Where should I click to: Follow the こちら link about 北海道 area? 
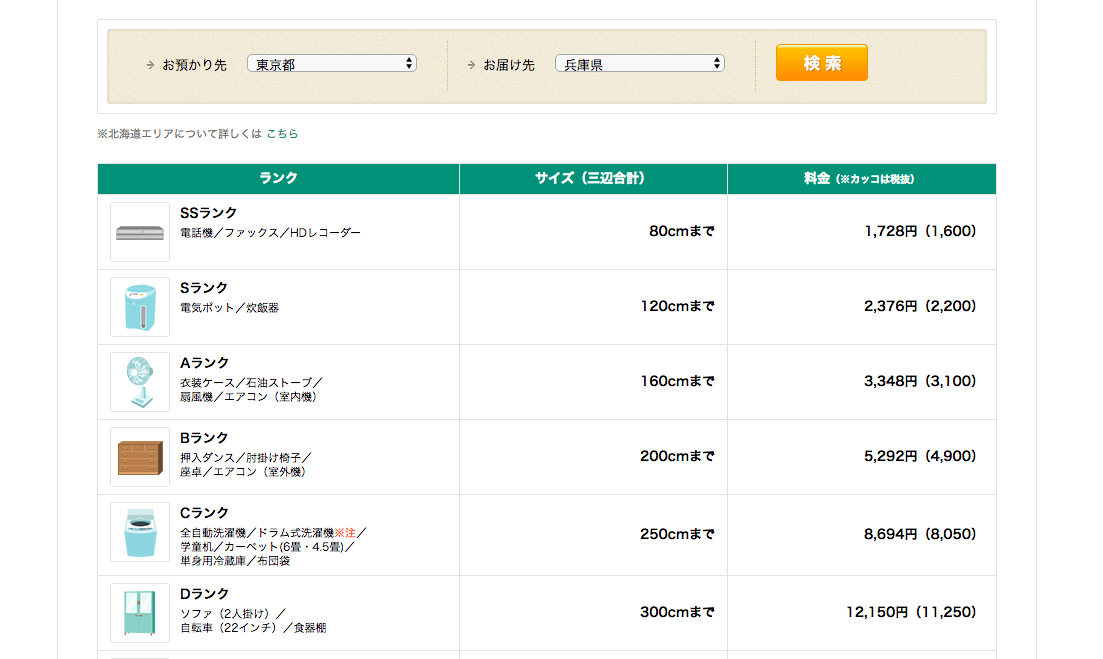pos(282,133)
